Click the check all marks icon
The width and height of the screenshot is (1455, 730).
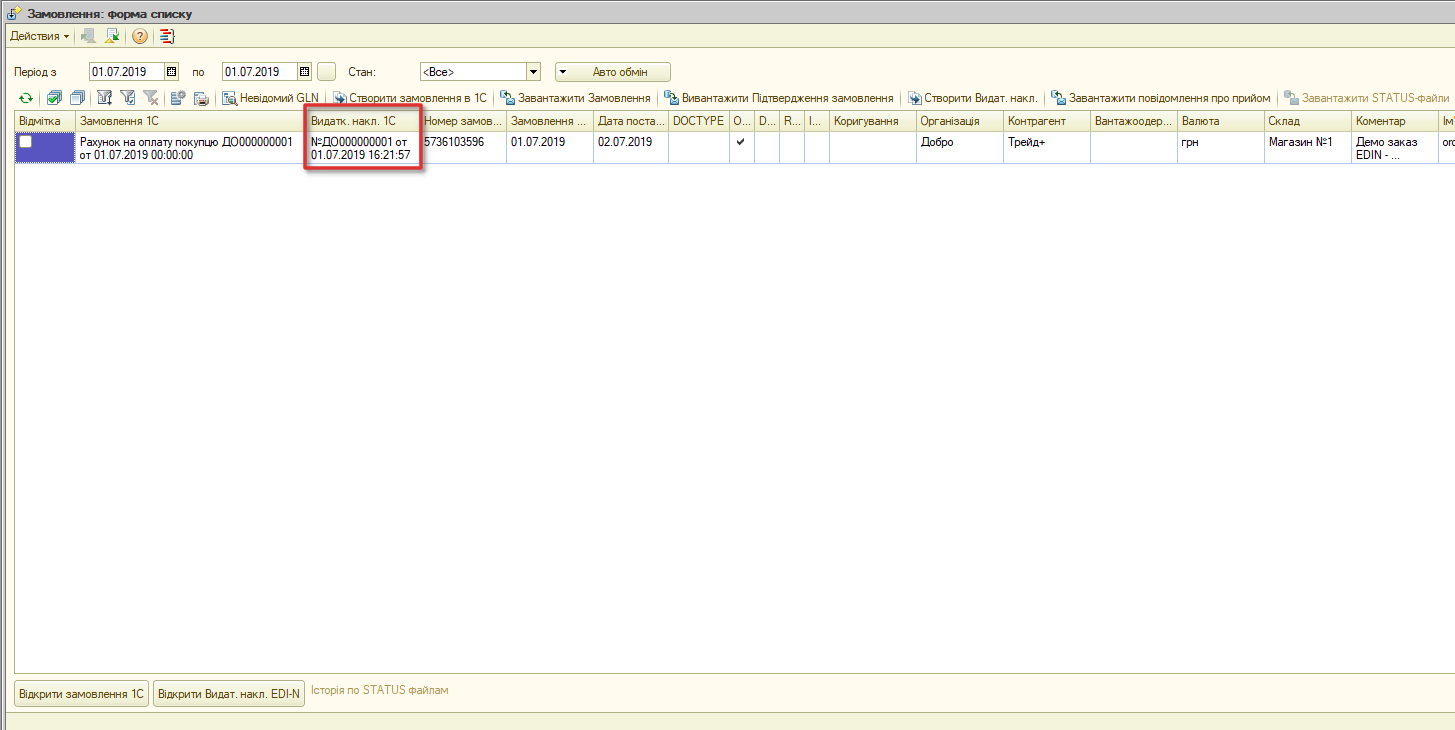(54, 98)
